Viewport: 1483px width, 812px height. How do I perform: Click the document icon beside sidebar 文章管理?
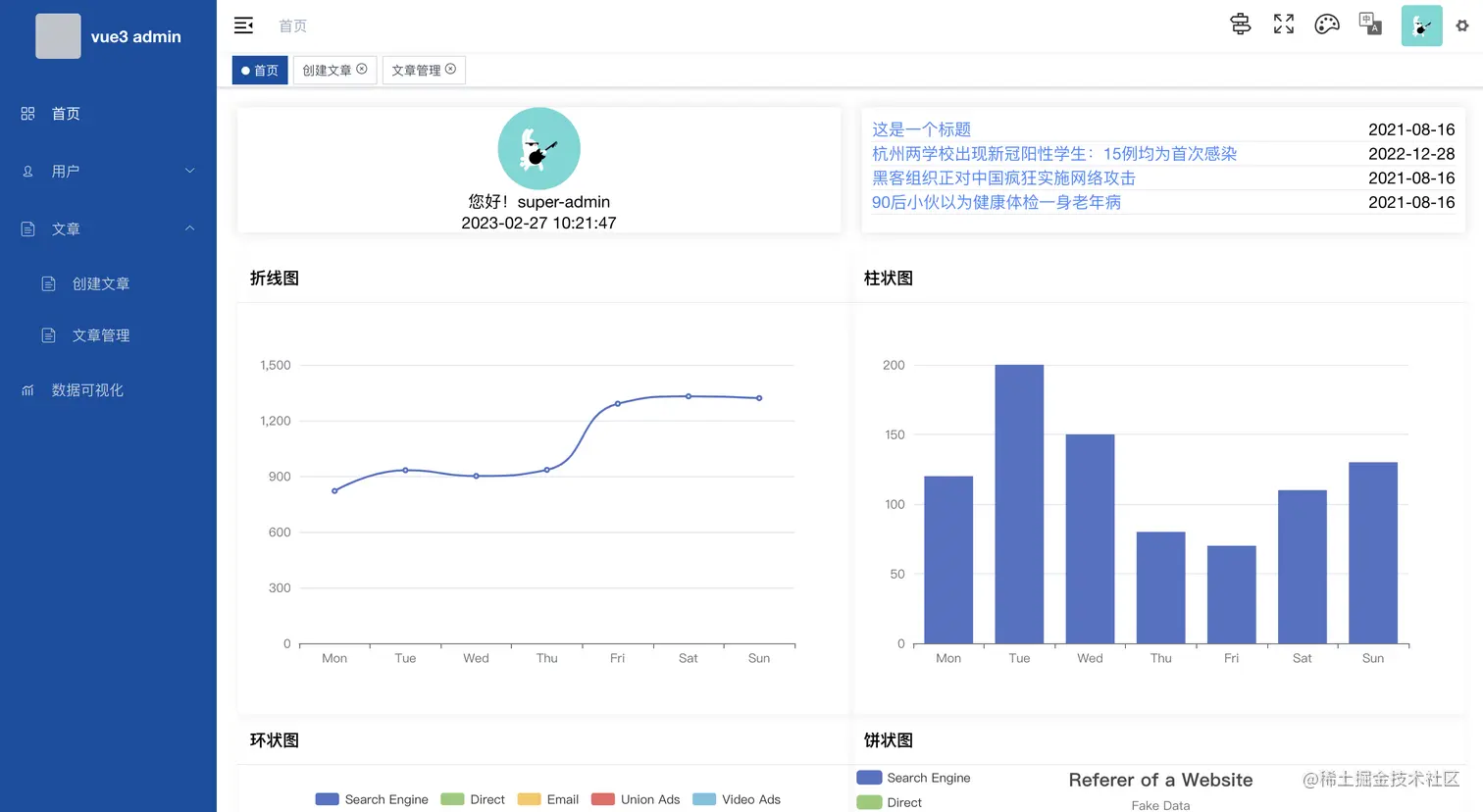[x=48, y=335]
